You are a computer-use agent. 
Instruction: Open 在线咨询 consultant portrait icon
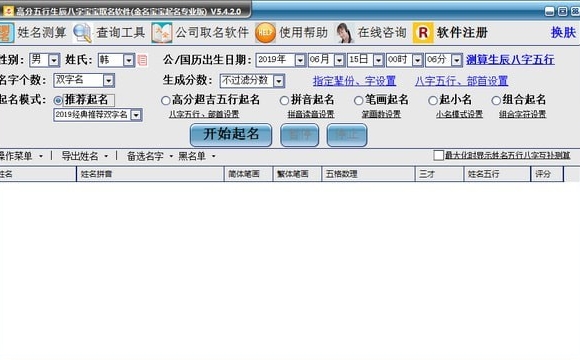point(344,33)
